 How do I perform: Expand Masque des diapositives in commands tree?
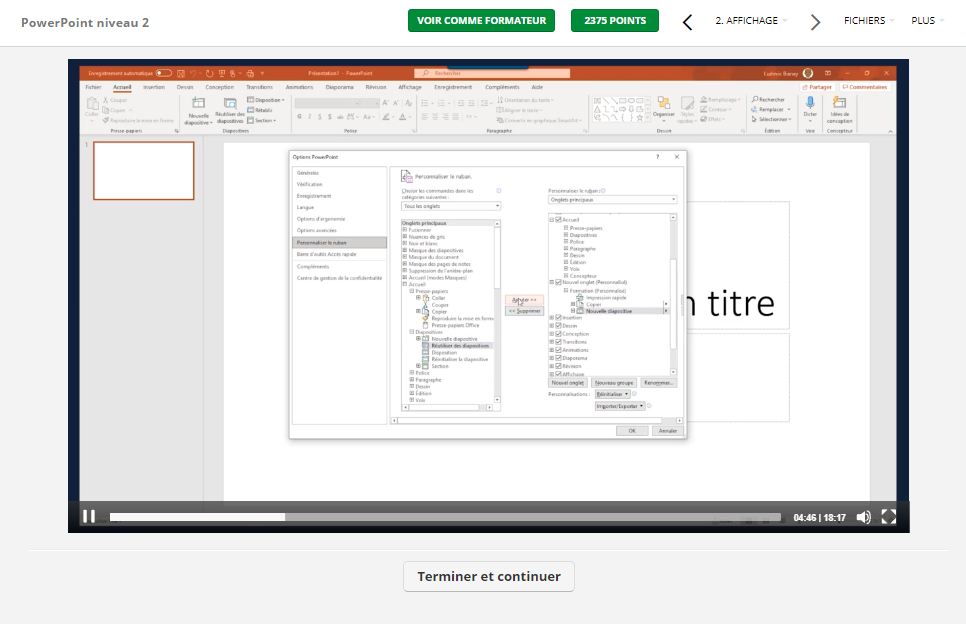pos(405,251)
